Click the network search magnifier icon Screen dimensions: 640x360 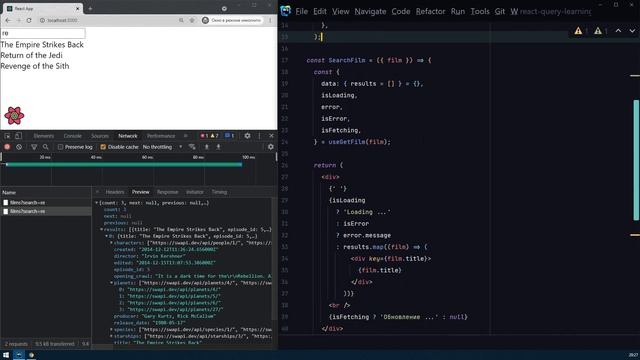(45, 147)
